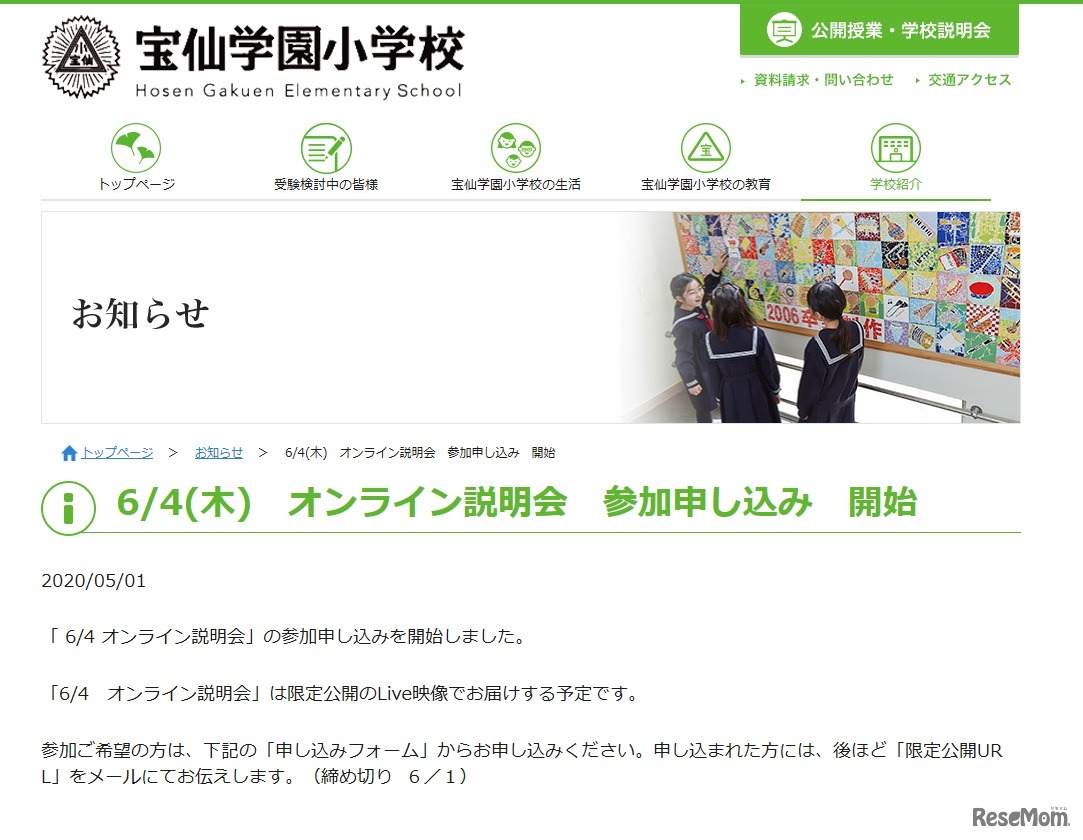
Task: Click the green info icon beside heading
Action: coord(68,508)
